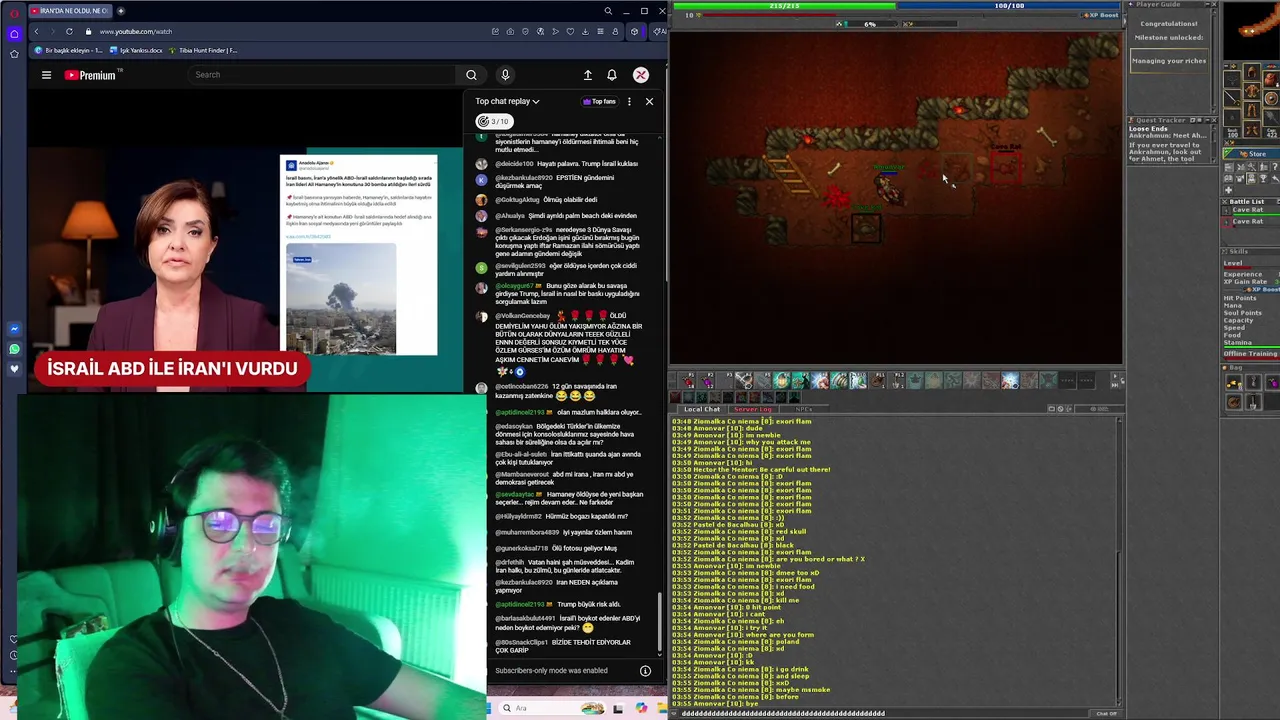Click the YouTube Premium logo

click(x=94, y=75)
